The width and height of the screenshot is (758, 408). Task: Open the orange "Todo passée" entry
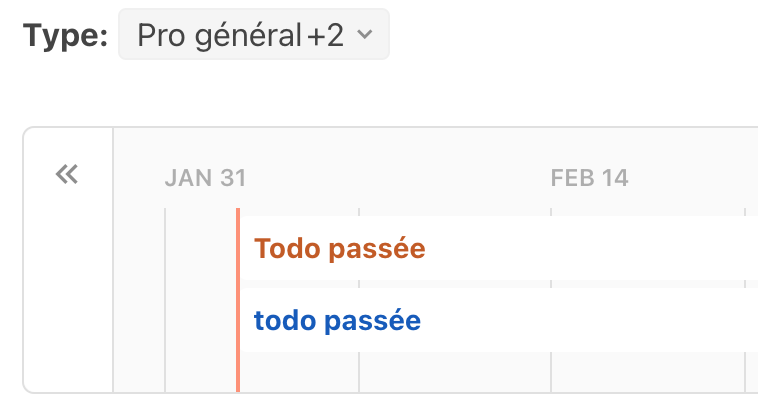pos(340,248)
